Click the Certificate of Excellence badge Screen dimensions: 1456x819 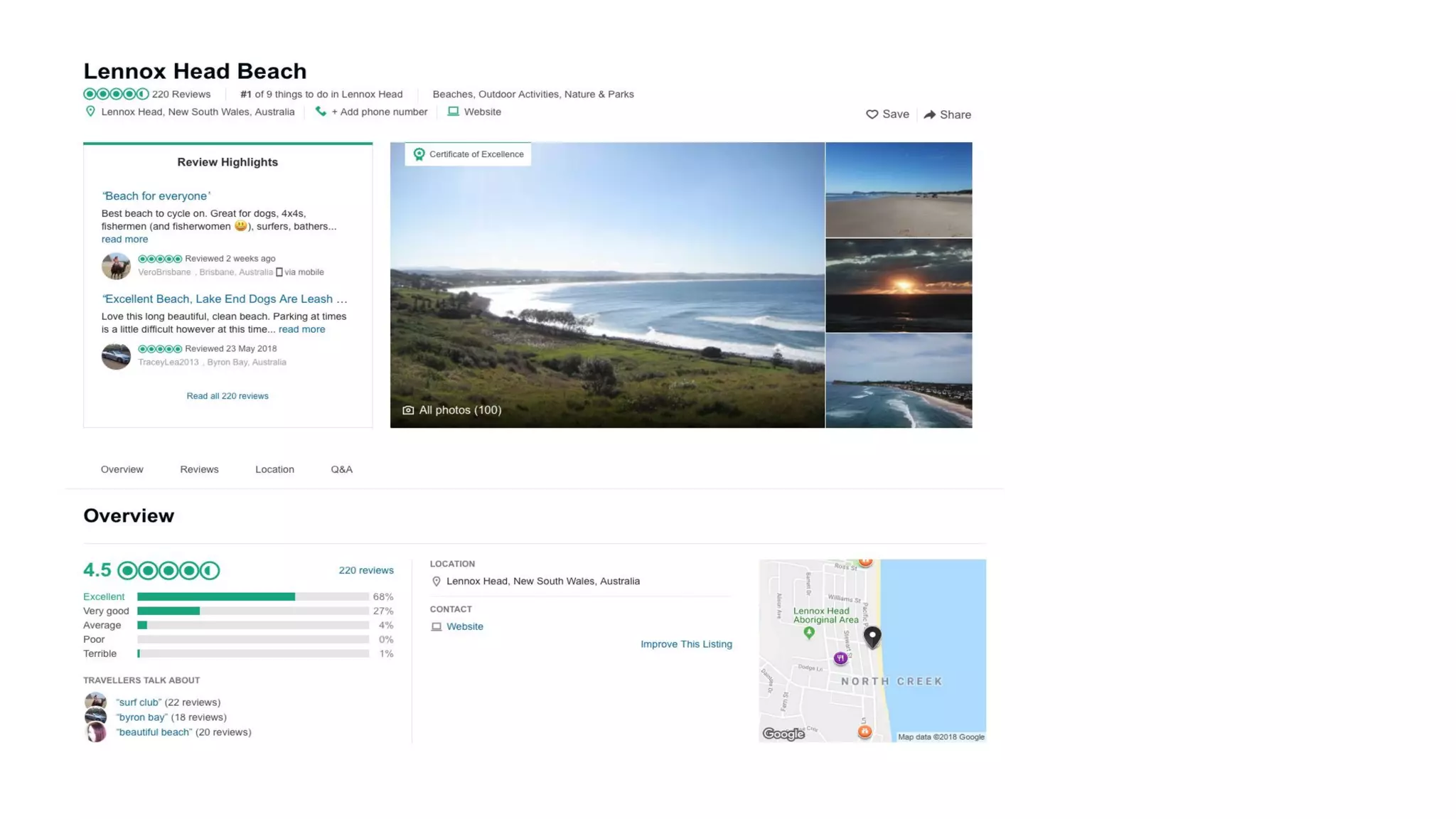468,154
